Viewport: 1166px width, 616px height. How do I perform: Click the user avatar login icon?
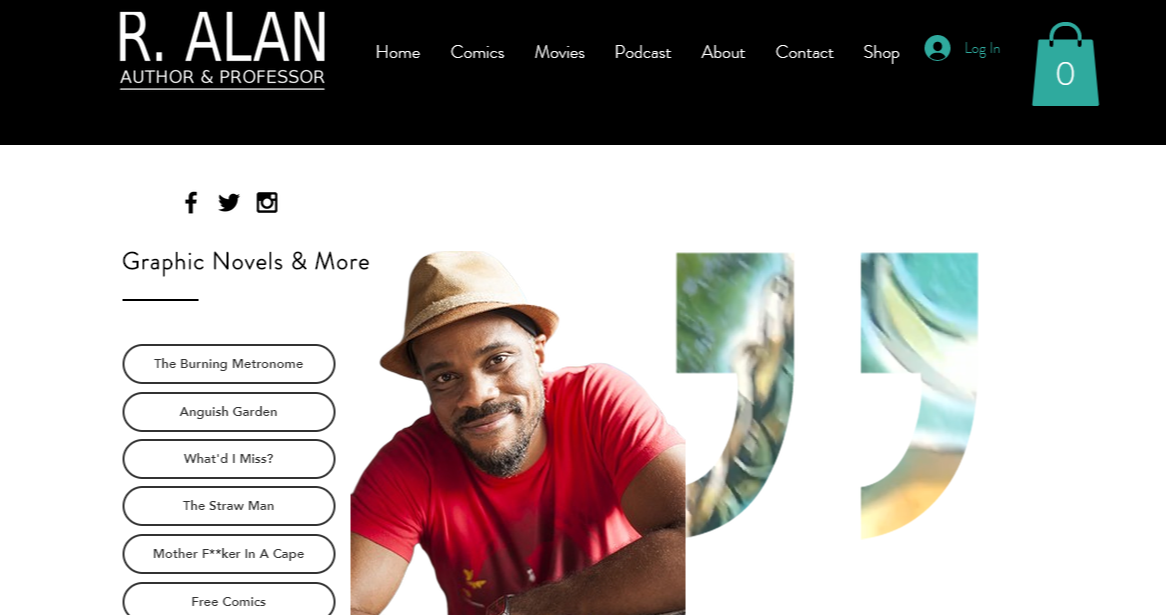click(937, 48)
